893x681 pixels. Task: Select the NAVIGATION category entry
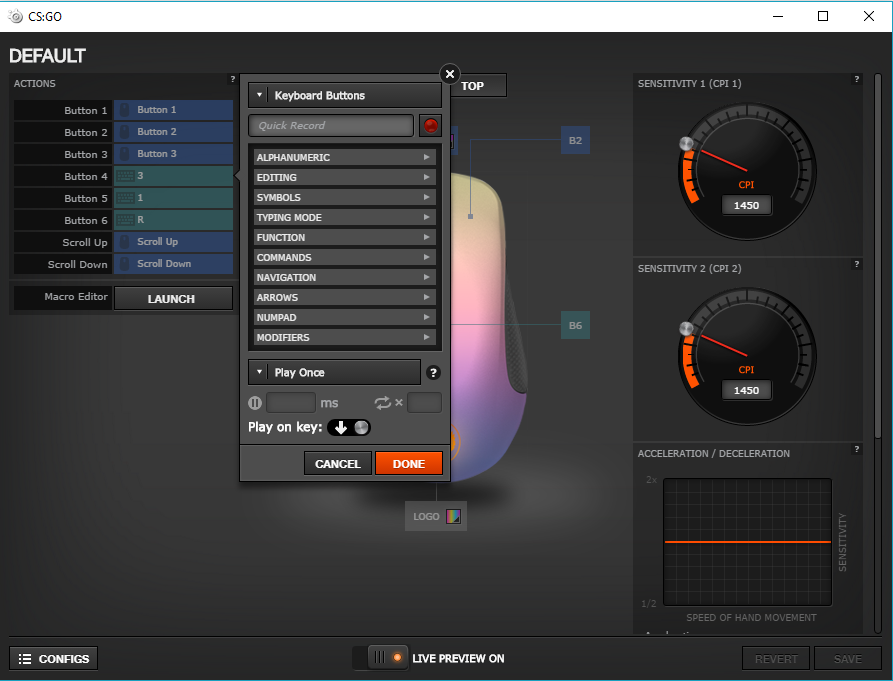tap(344, 278)
